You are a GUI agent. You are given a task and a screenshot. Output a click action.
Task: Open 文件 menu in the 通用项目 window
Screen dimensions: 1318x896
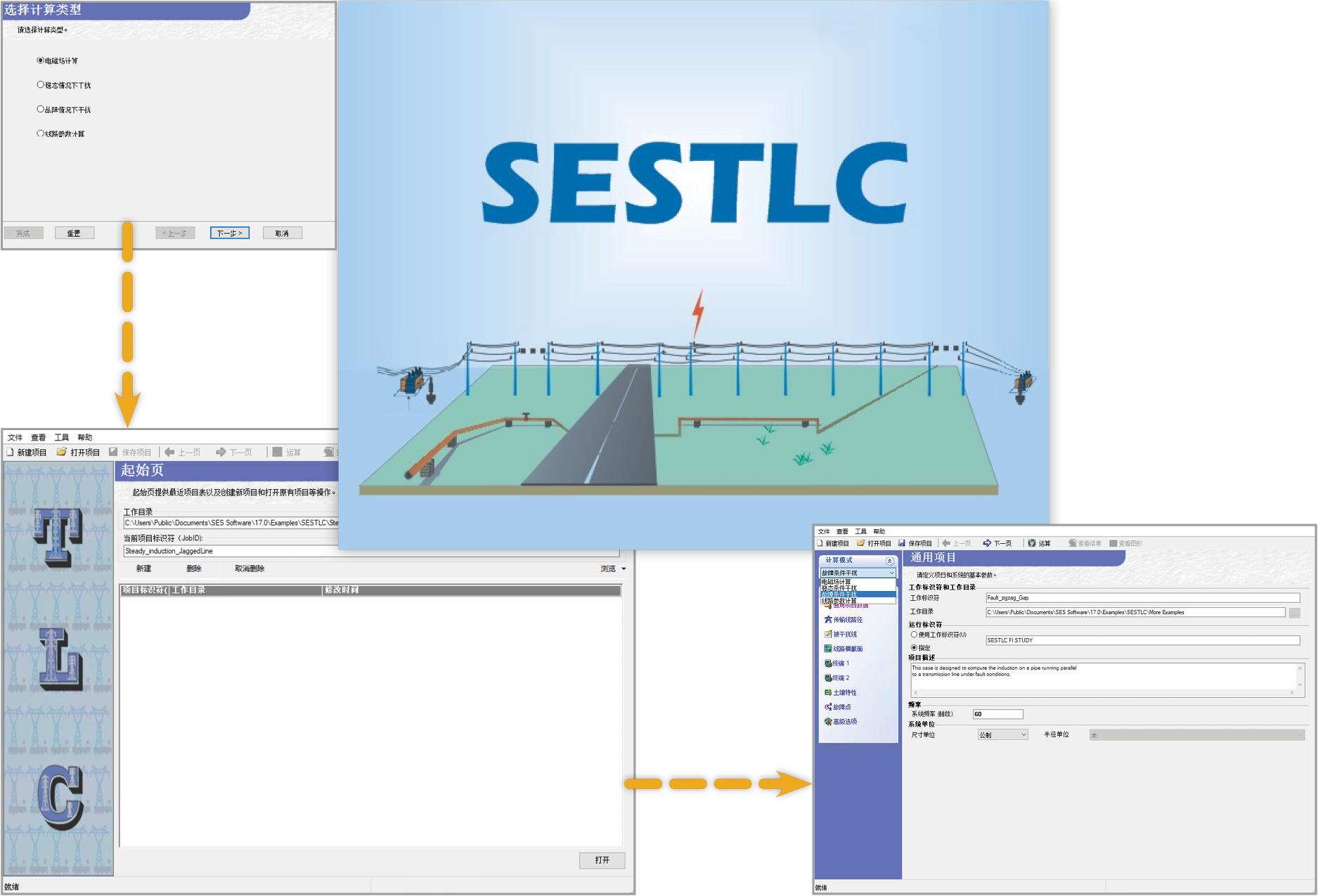[x=824, y=532]
